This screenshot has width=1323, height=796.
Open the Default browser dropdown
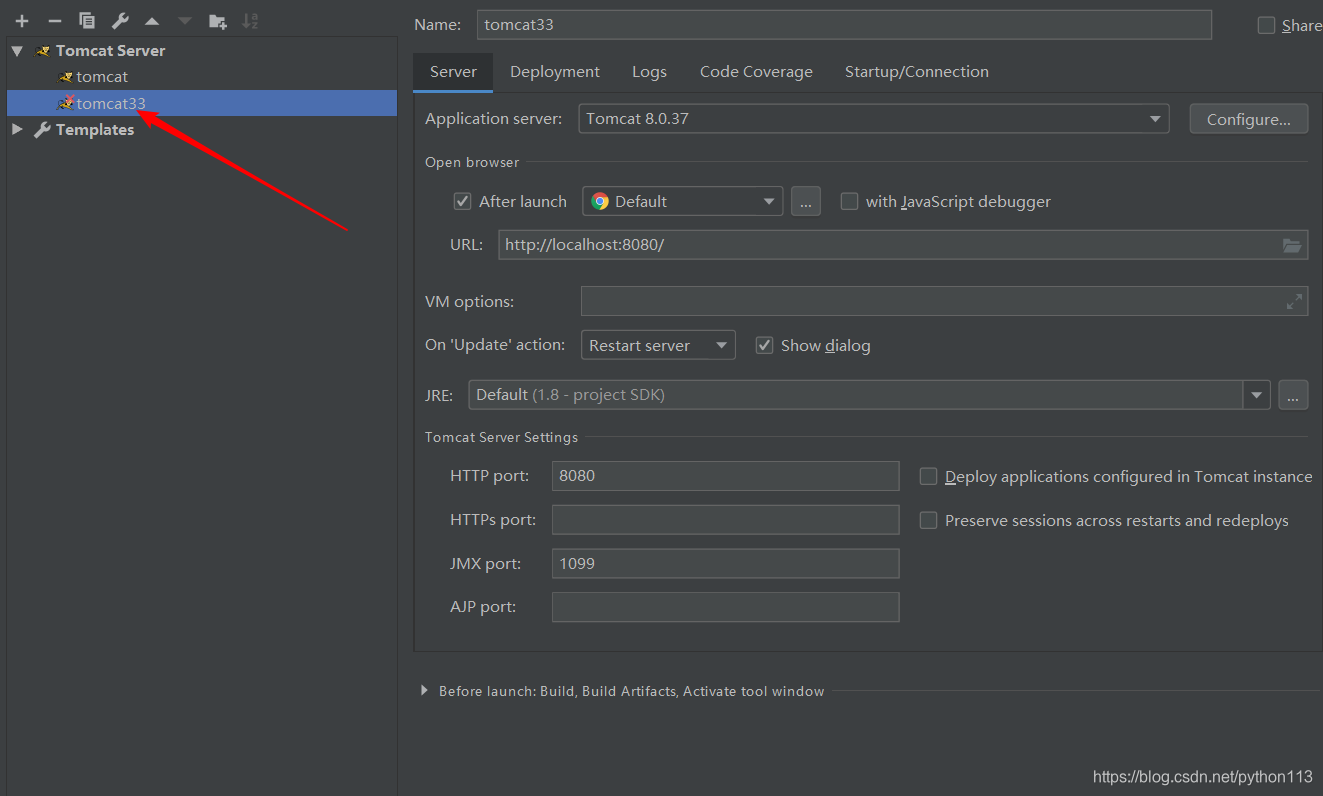tap(683, 201)
